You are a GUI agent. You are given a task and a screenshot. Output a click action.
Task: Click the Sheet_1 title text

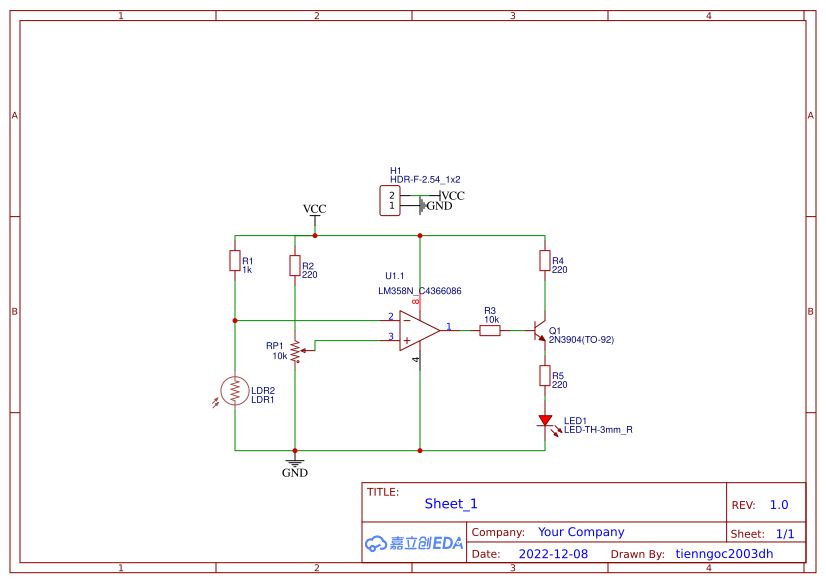451,504
